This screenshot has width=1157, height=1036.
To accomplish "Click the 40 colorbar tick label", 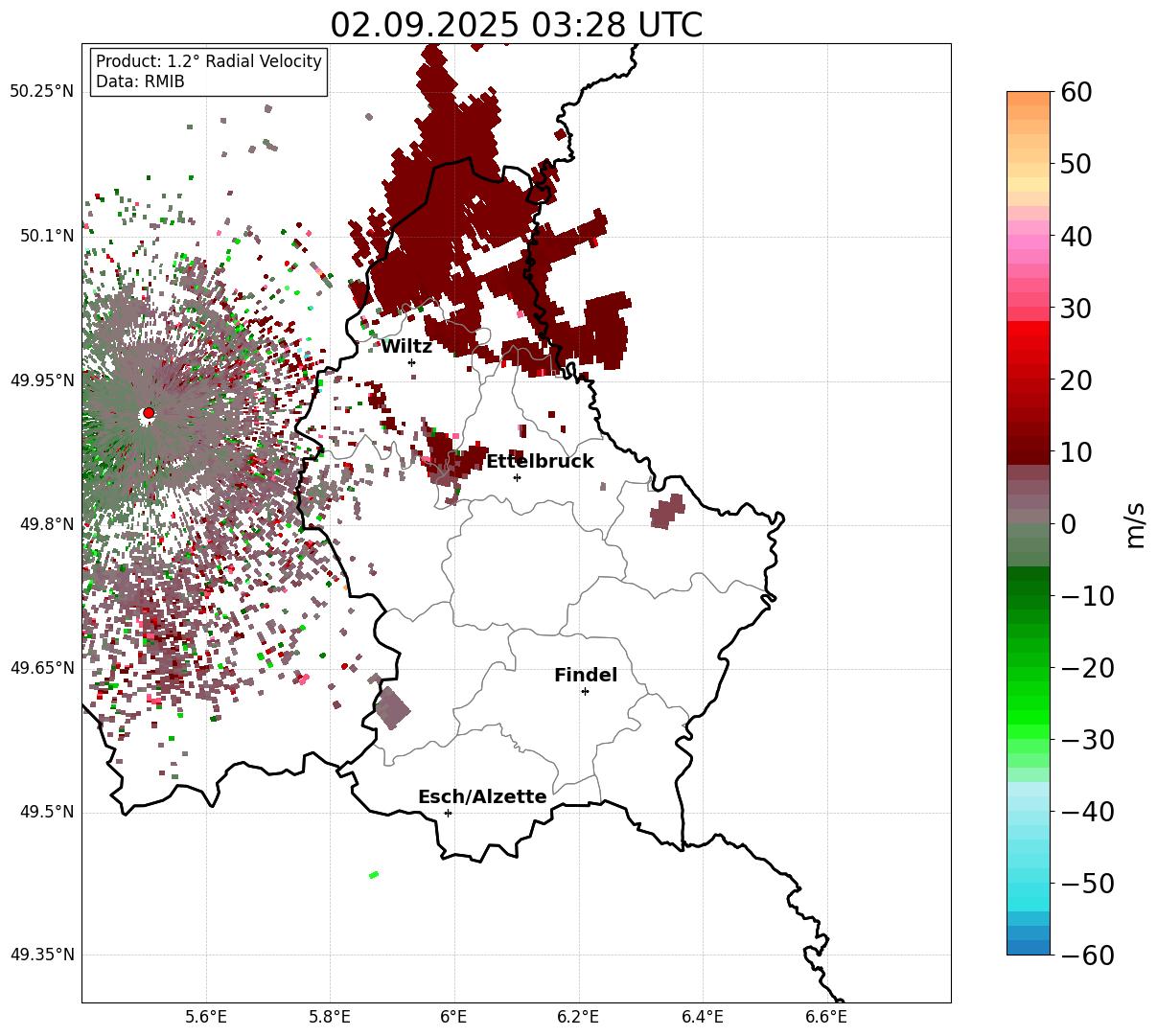I will pos(1076,236).
